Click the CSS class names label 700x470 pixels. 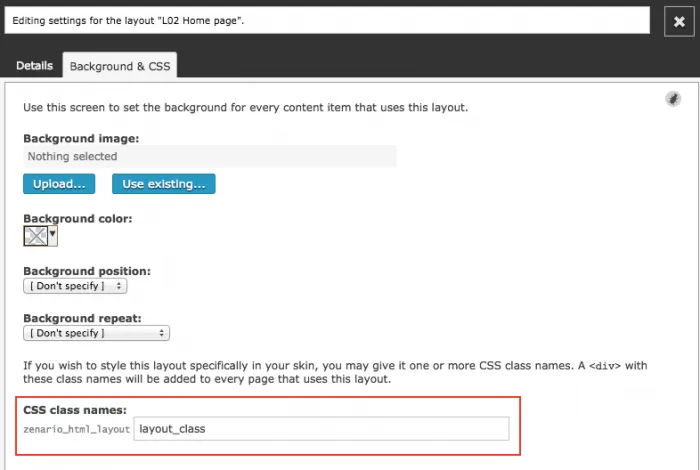click(x=75, y=410)
